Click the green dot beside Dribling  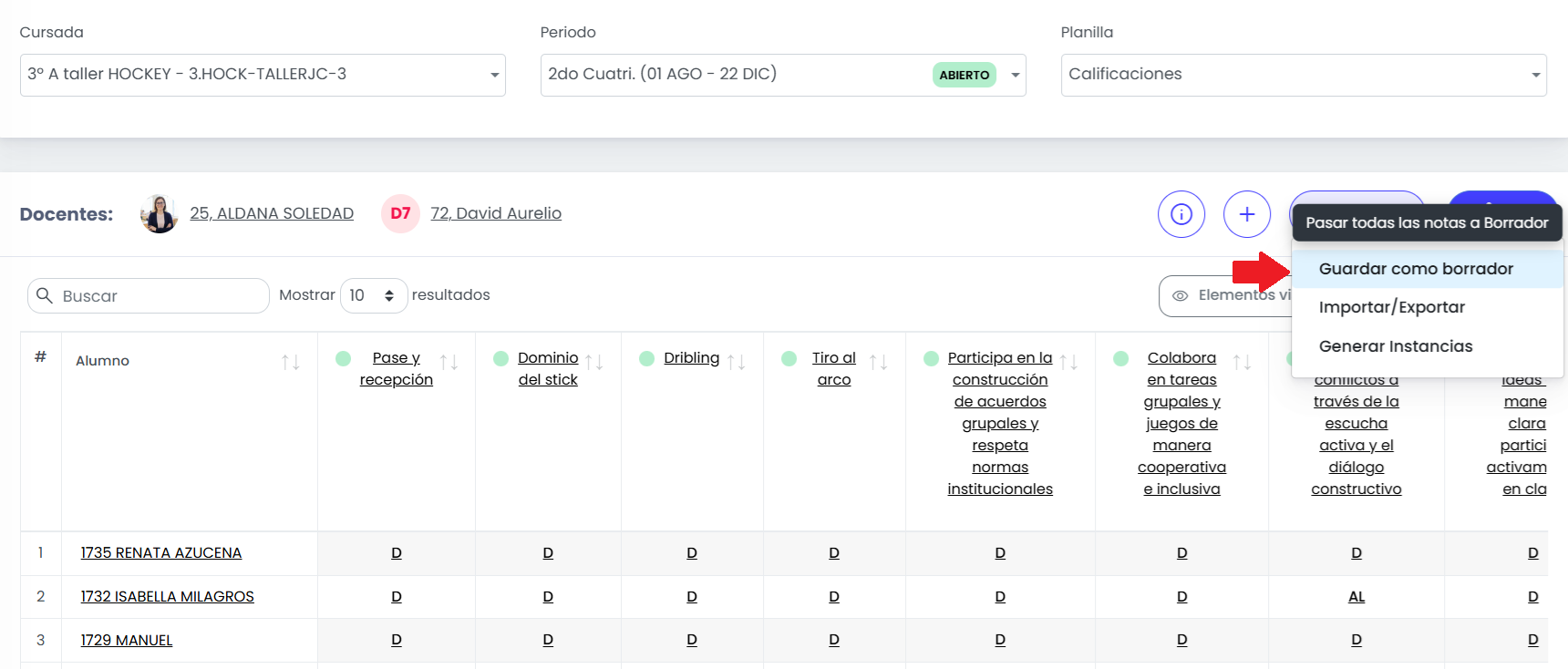(x=646, y=358)
